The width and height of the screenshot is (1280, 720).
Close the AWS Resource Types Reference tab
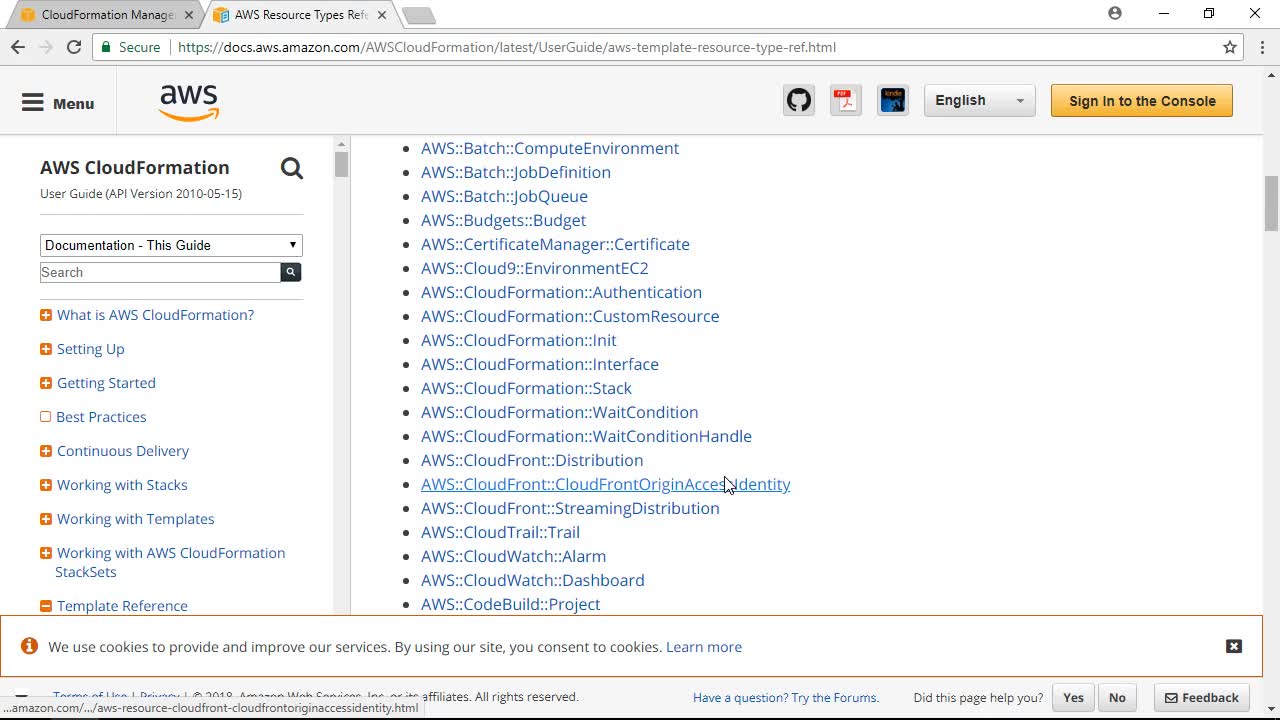[382, 15]
